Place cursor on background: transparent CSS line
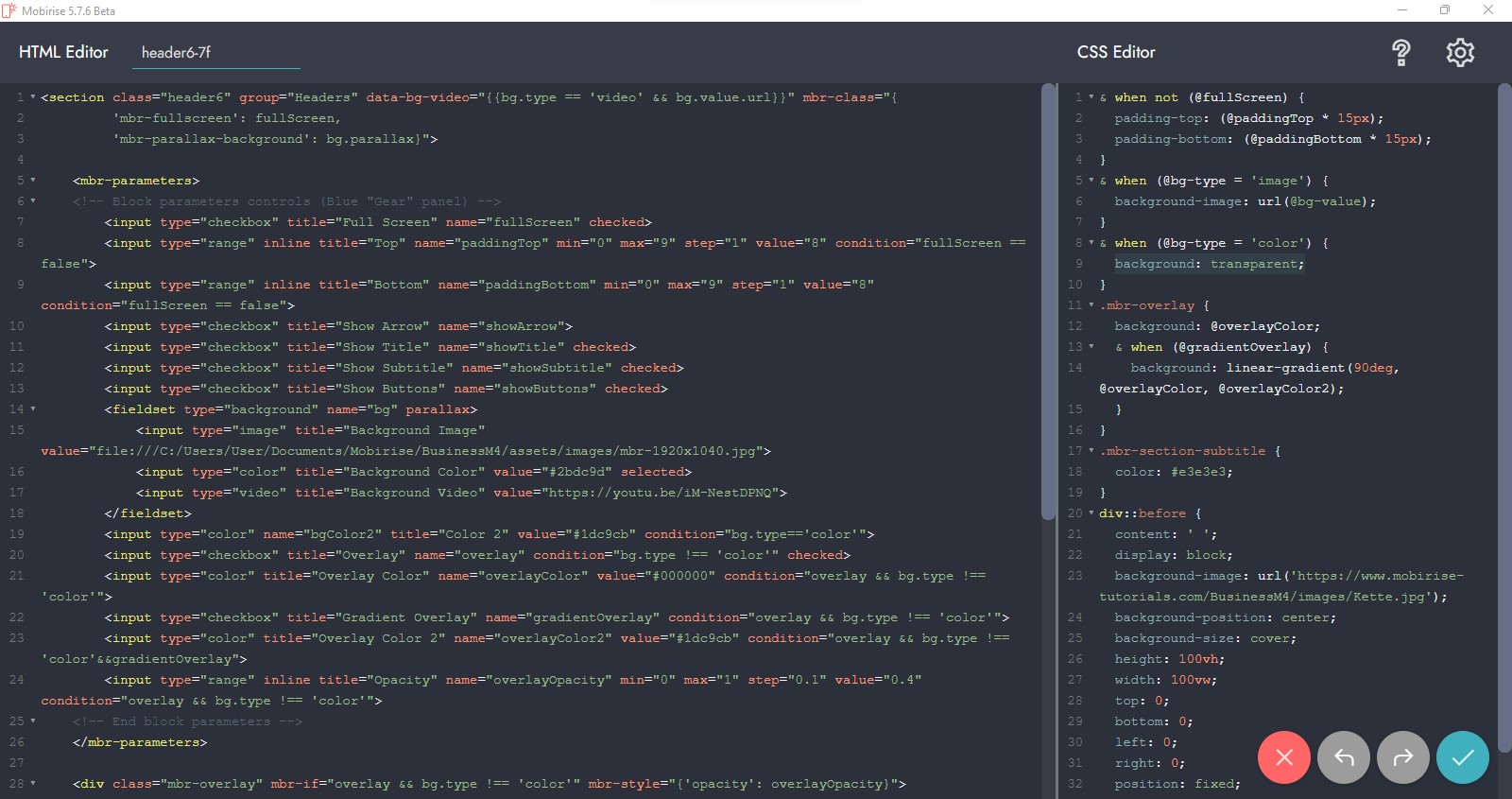 pyautogui.click(x=1209, y=264)
